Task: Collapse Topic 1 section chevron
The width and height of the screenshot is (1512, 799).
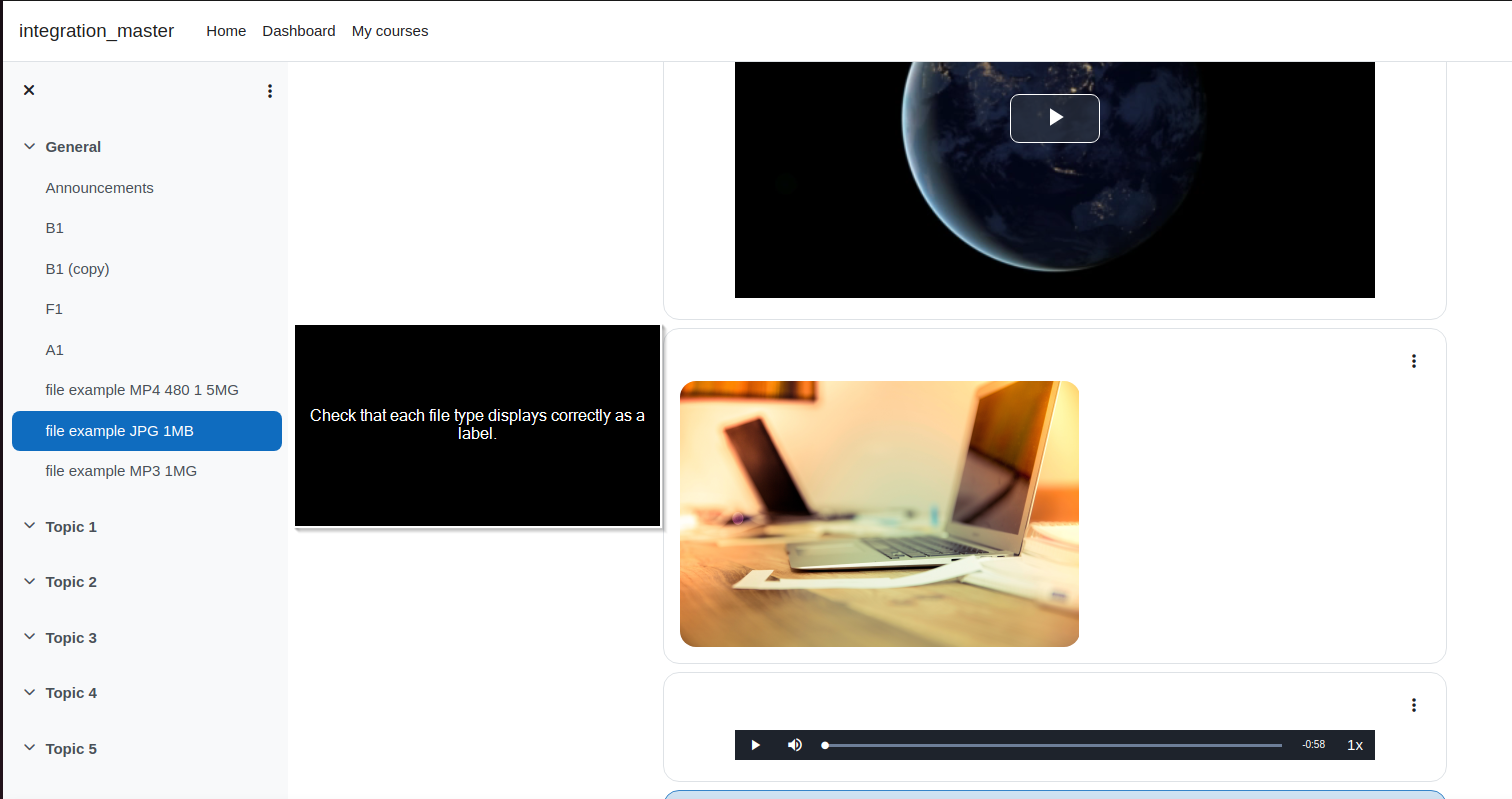Action: [29, 527]
